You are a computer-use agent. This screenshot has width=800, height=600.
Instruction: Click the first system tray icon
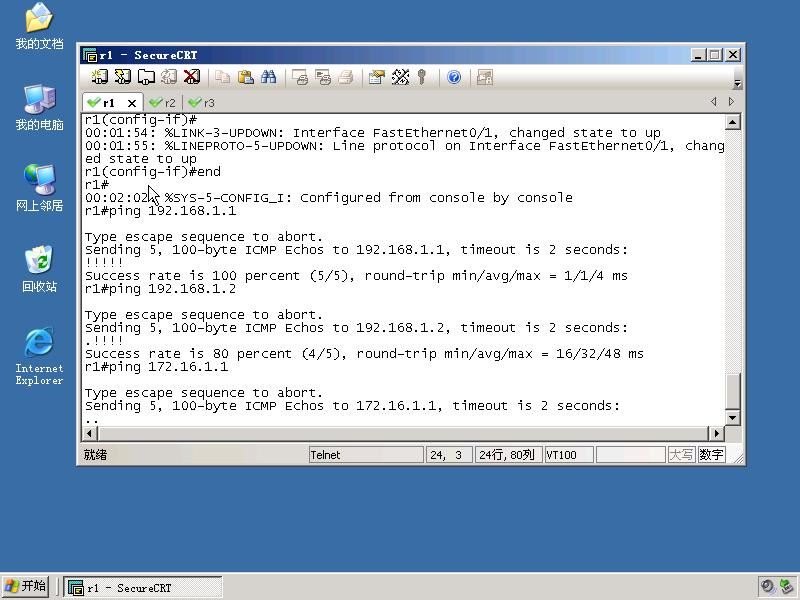pos(767,587)
